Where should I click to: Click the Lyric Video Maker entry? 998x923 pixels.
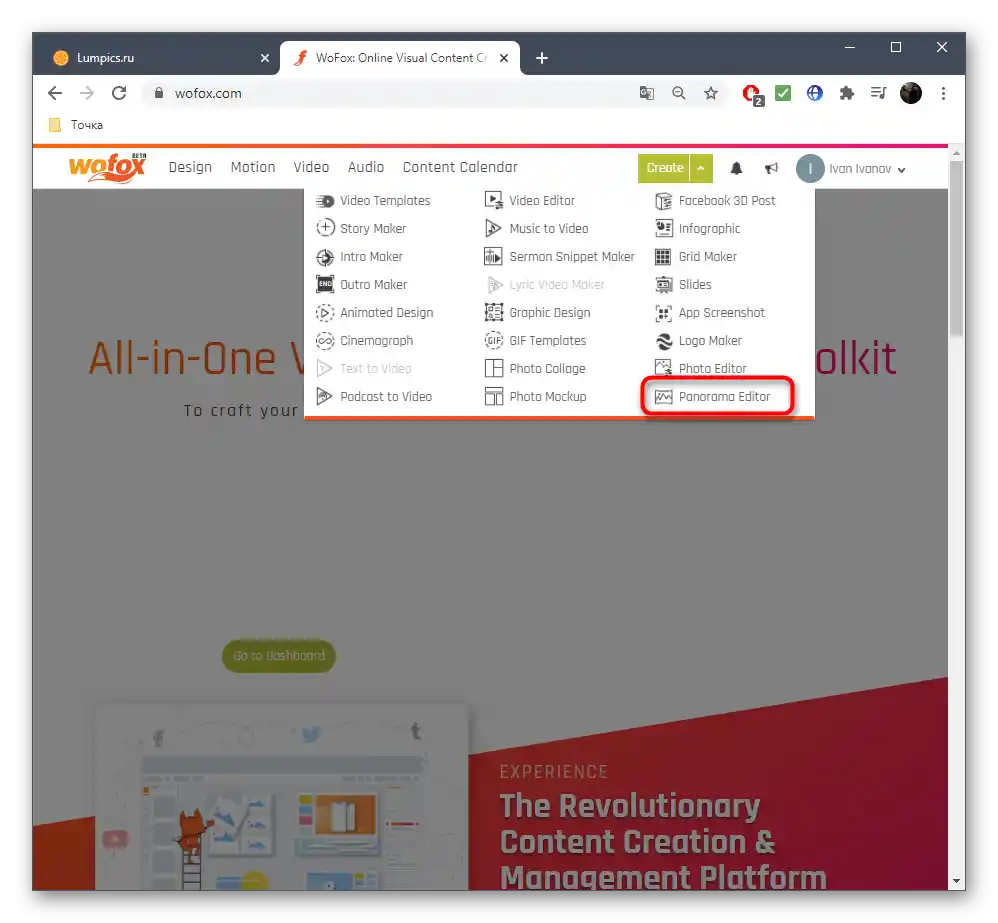(x=545, y=285)
